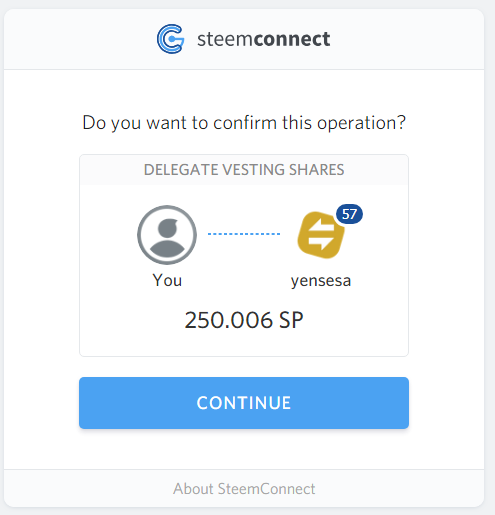
Task: Click the 'operation?' word in confirmation question
Action: point(361,123)
